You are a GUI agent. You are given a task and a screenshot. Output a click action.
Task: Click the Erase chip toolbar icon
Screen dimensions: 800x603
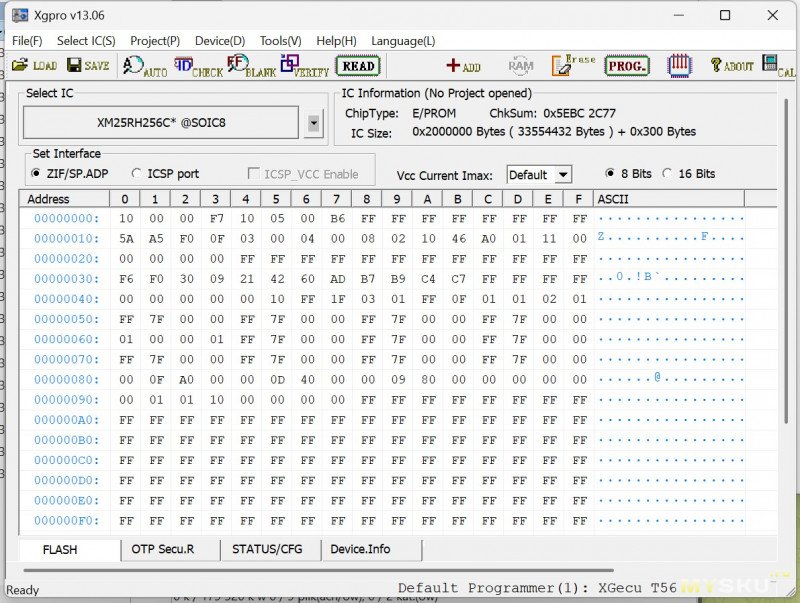click(574, 66)
